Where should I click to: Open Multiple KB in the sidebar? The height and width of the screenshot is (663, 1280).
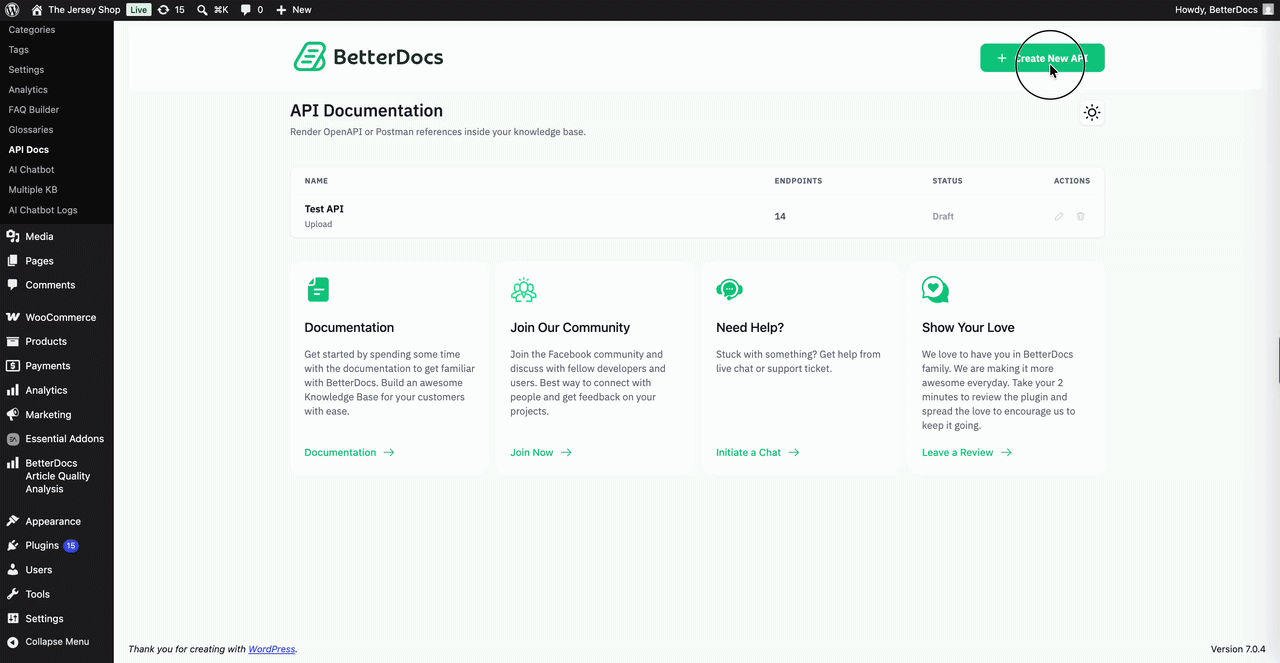pyautogui.click(x=33, y=190)
